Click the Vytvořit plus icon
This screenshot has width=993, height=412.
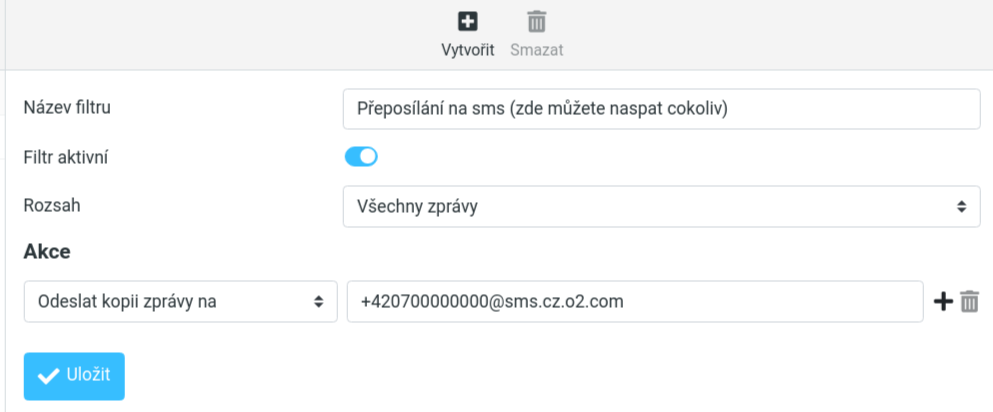point(468,21)
